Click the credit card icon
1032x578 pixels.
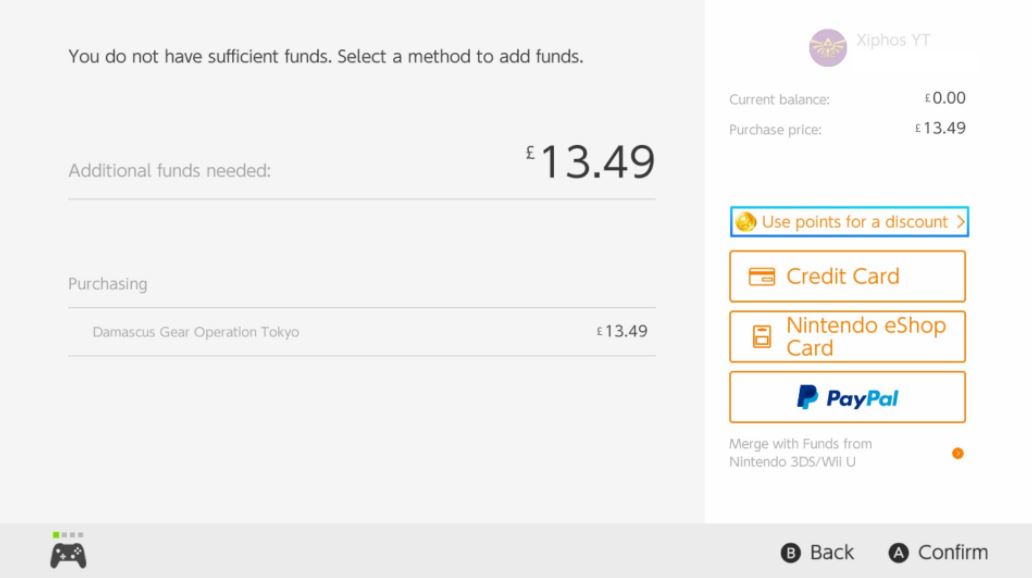762,277
